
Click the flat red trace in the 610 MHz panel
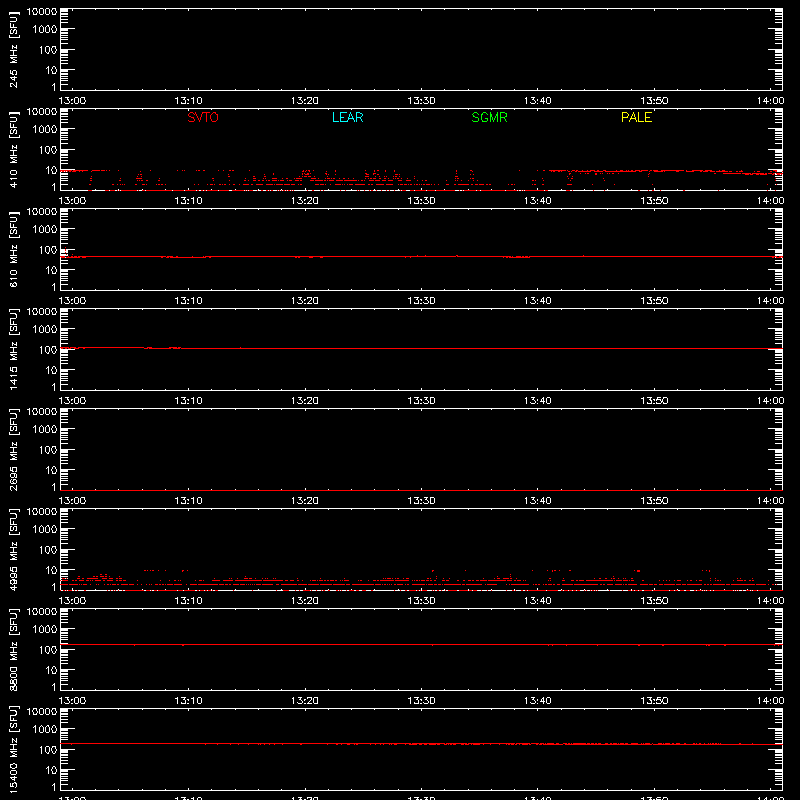[x=421, y=257]
